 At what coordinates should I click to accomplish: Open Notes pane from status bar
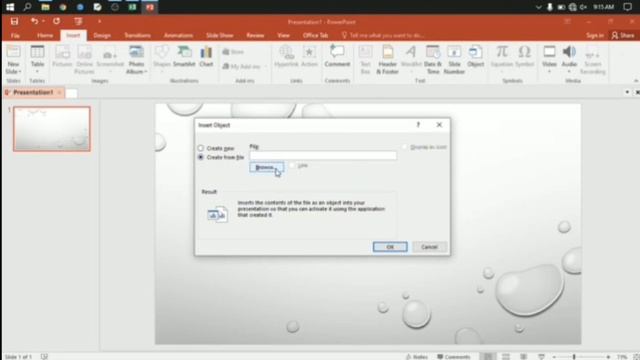click(x=417, y=356)
